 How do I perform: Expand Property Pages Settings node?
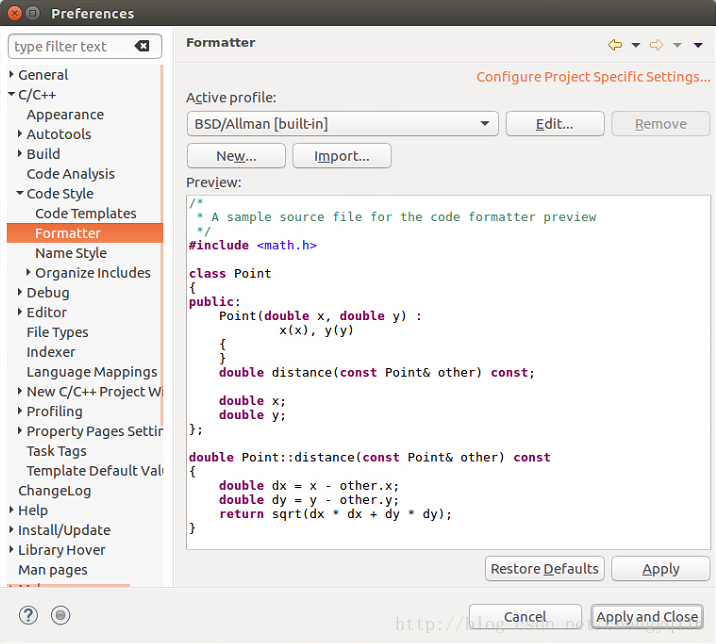(x=20, y=430)
